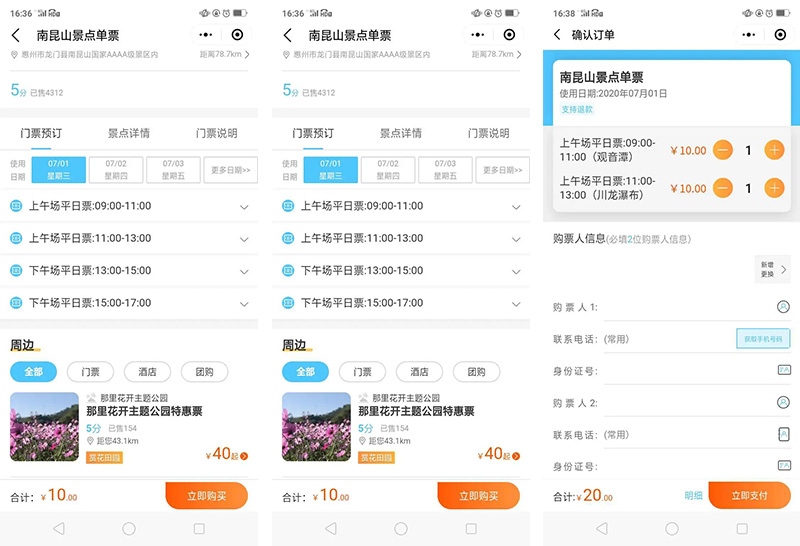Choose 团购 filter chip on leftmost screen
Screen dimensions: 800x546
tap(204, 372)
